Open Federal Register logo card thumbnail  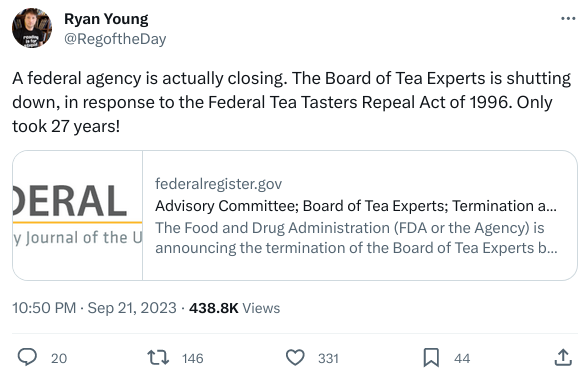pos(78,215)
